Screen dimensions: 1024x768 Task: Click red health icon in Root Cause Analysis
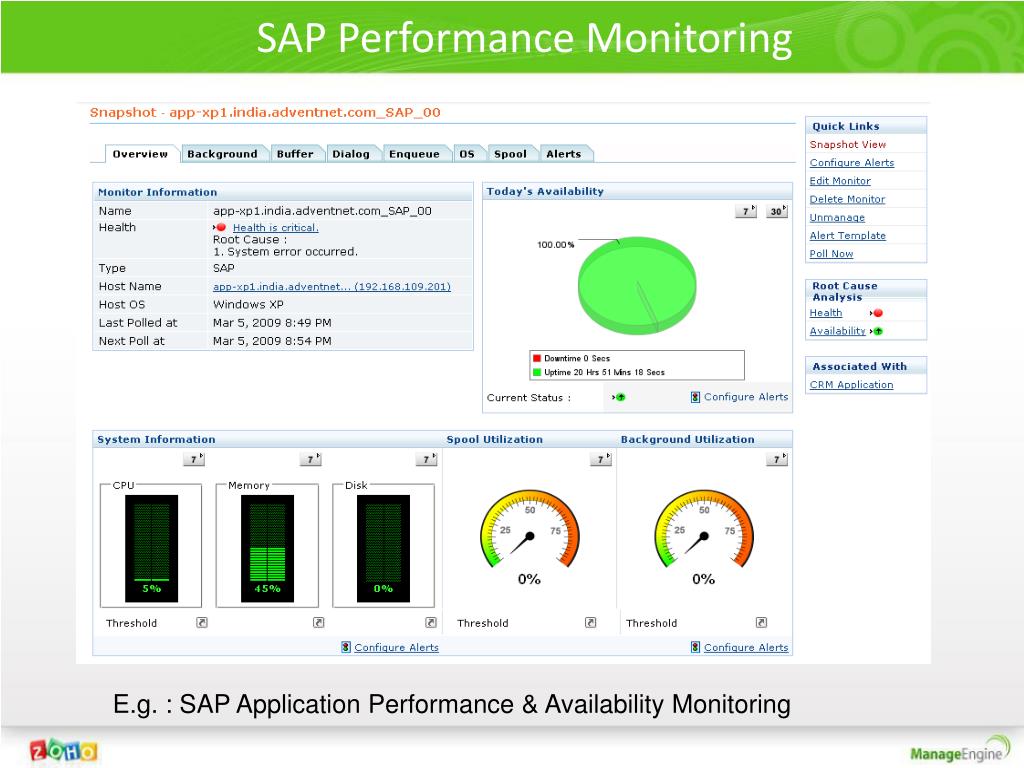click(x=878, y=313)
